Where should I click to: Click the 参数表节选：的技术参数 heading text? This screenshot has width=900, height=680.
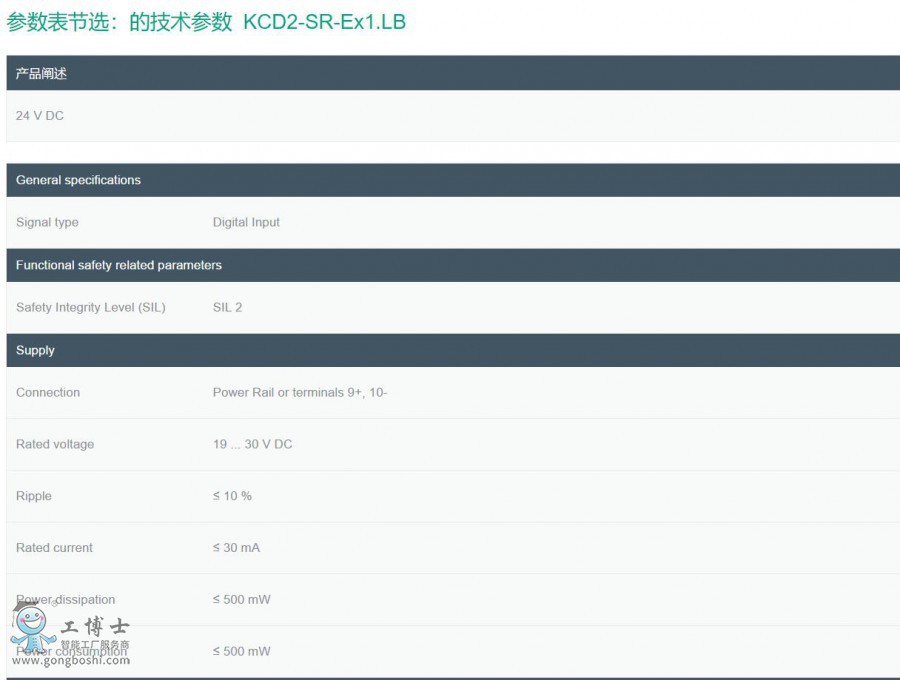(x=119, y=22)
